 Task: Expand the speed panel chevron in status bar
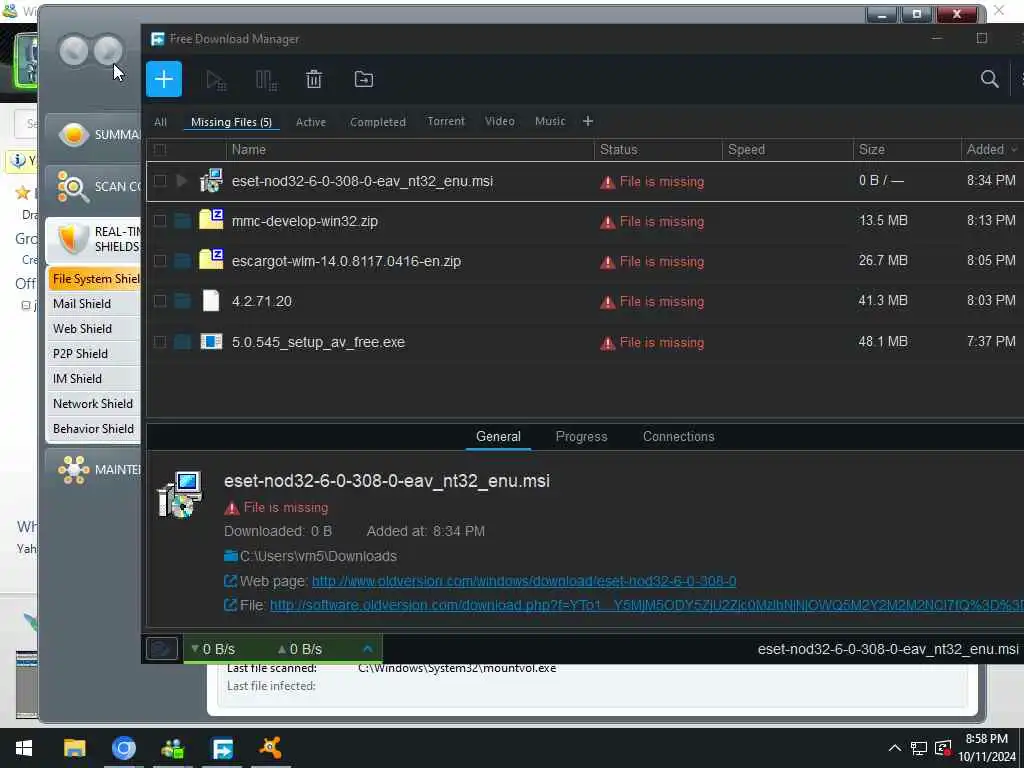coord(368,649)
